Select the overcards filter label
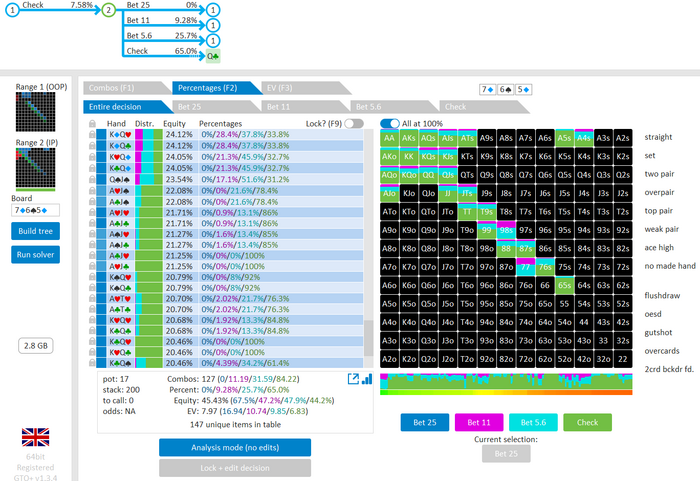This screenshot has width=700, height=481. point(662,351)
